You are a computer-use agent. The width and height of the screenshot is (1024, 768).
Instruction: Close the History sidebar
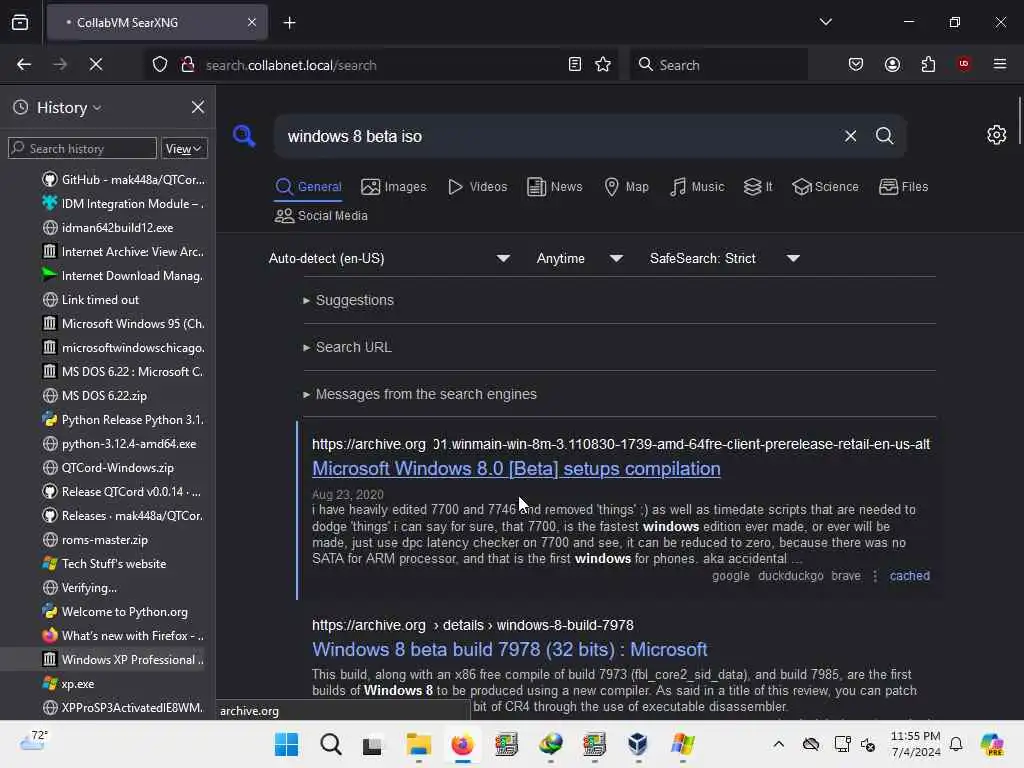(198, 107)
